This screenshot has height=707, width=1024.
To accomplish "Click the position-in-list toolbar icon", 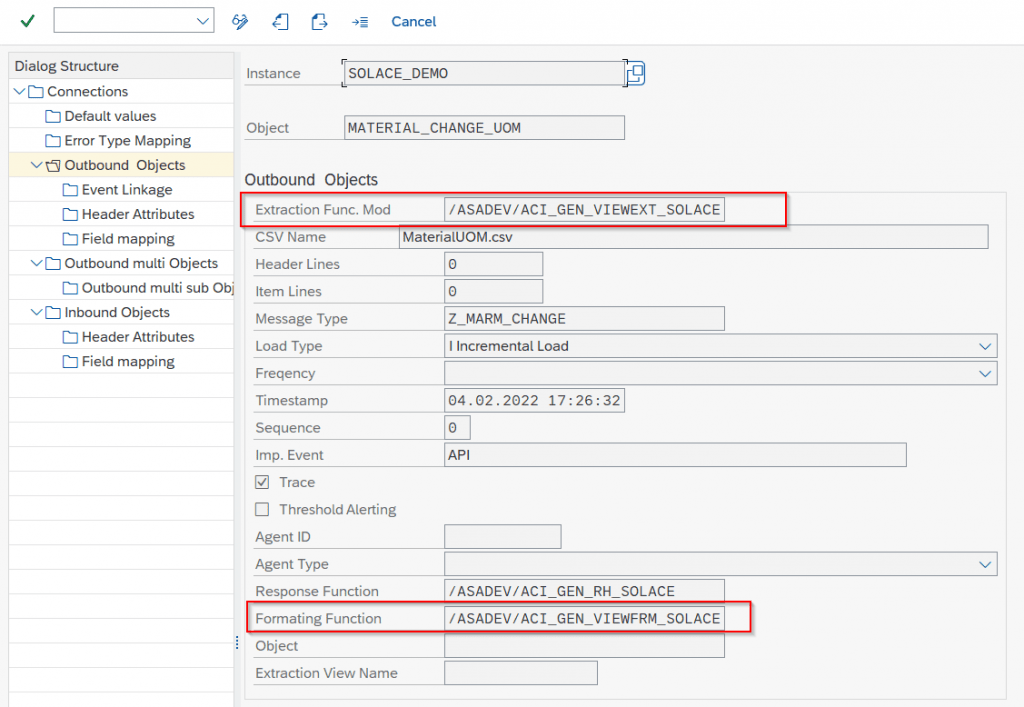I will (359, 20).
